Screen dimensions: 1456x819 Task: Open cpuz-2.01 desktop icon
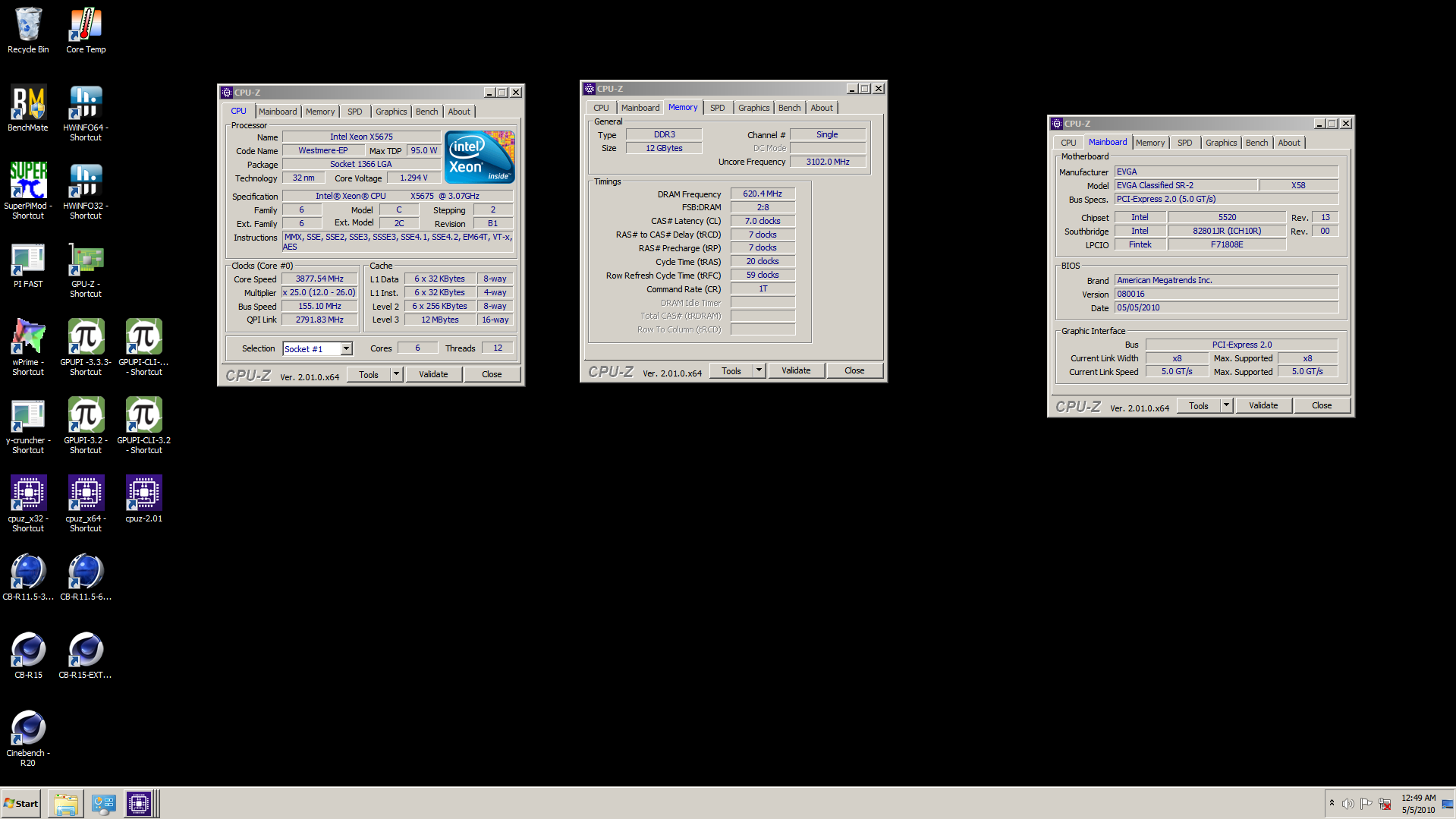(x=144, y=499)
